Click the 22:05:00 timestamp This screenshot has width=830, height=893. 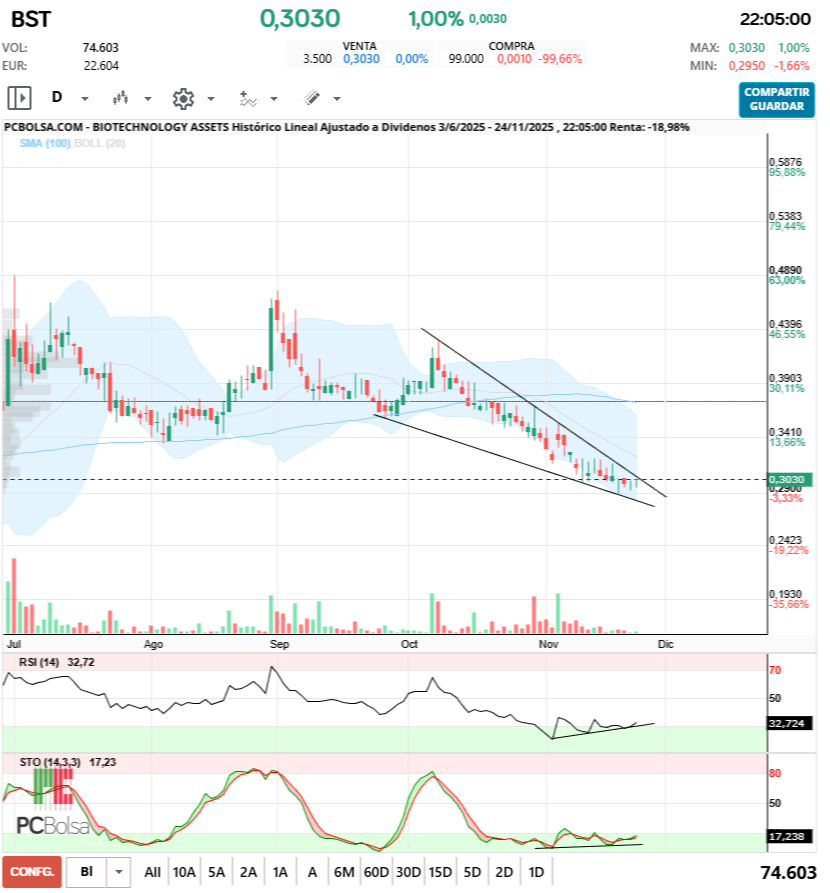(x=775, y=19)
